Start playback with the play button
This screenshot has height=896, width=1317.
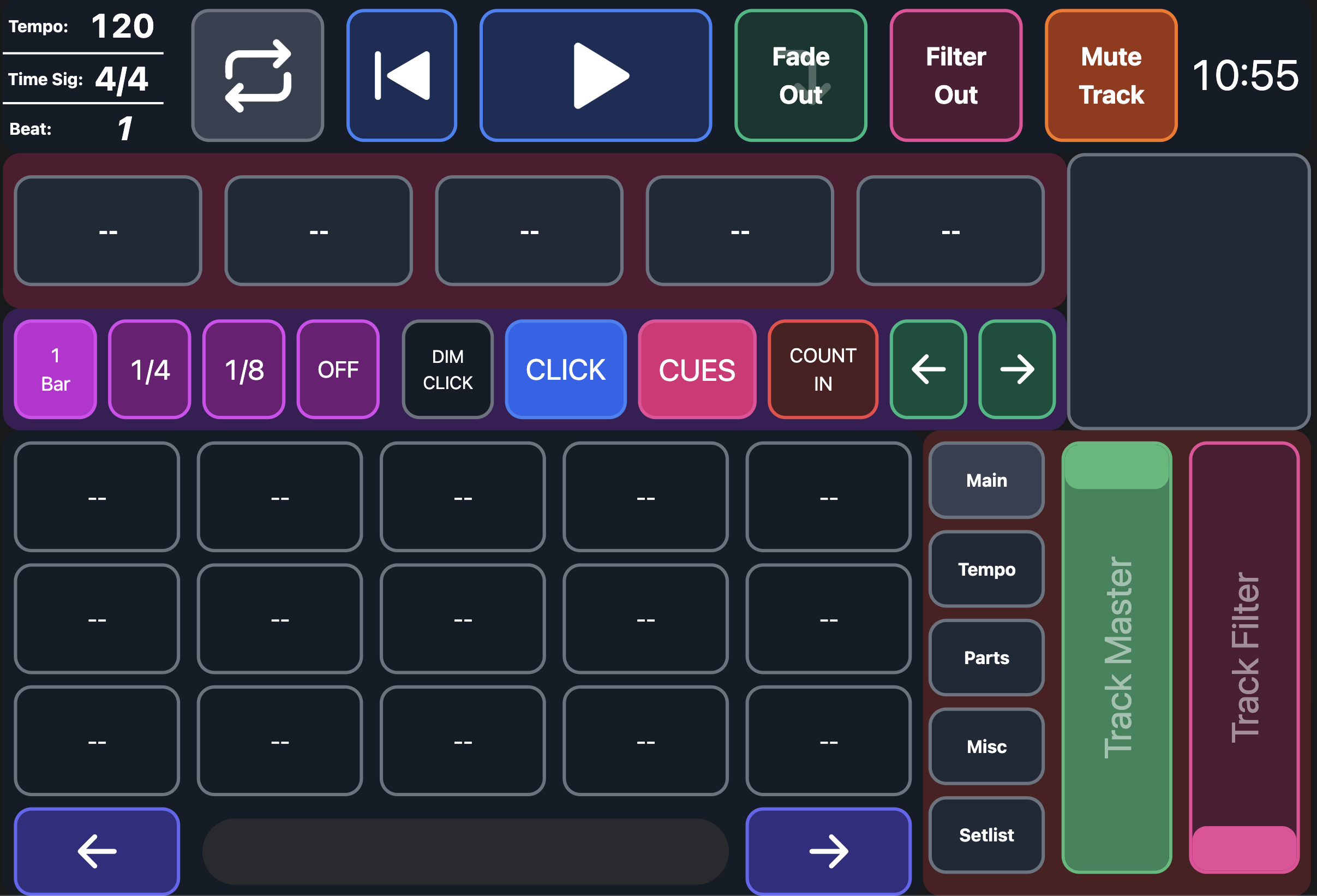595,75
